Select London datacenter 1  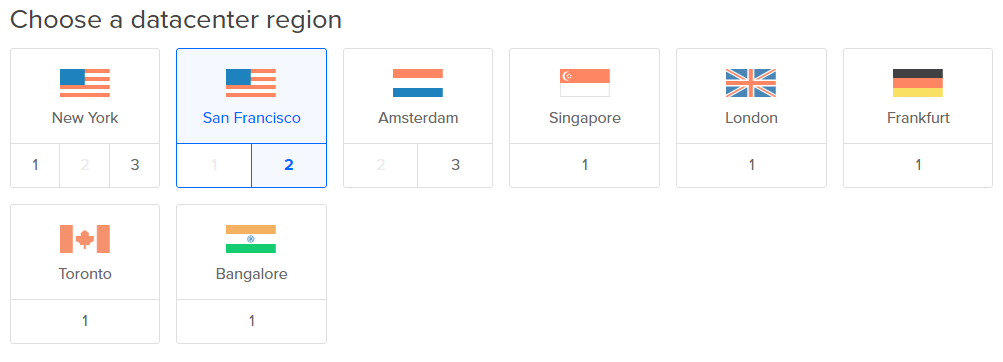752,165
